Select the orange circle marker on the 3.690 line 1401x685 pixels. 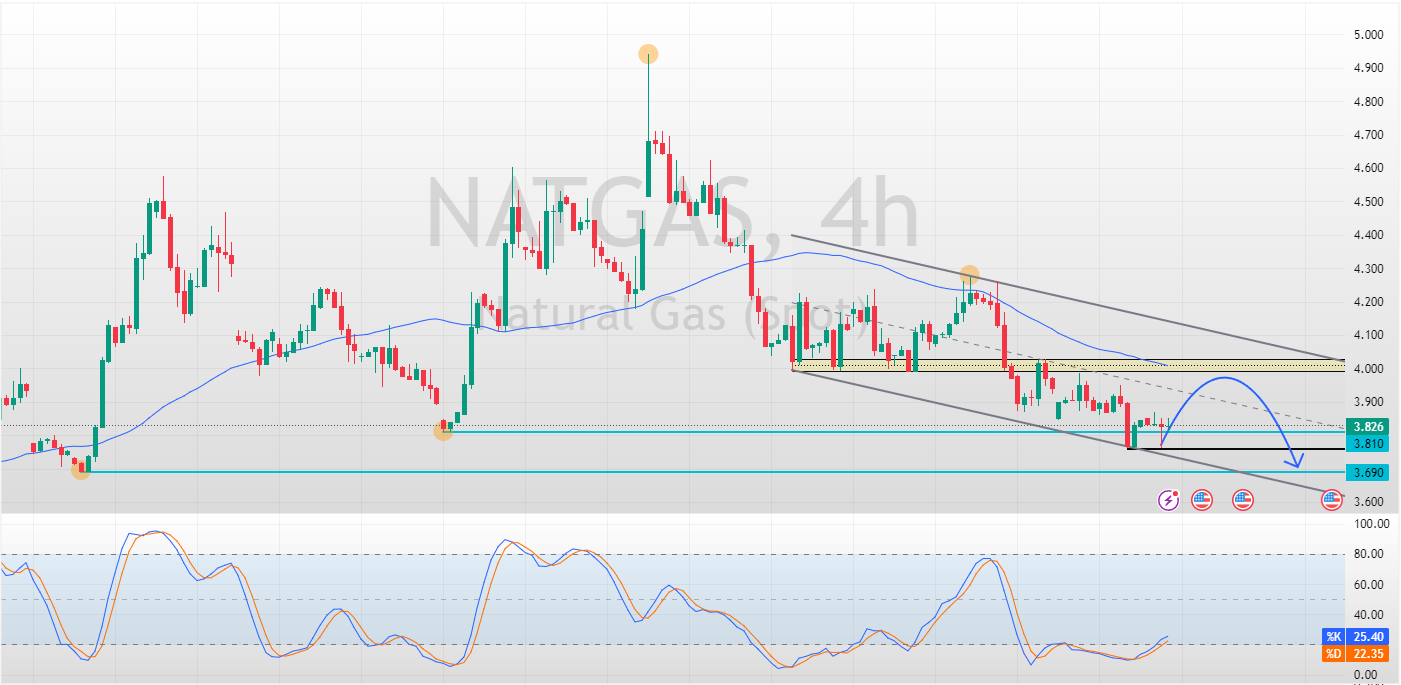[81, 470]
